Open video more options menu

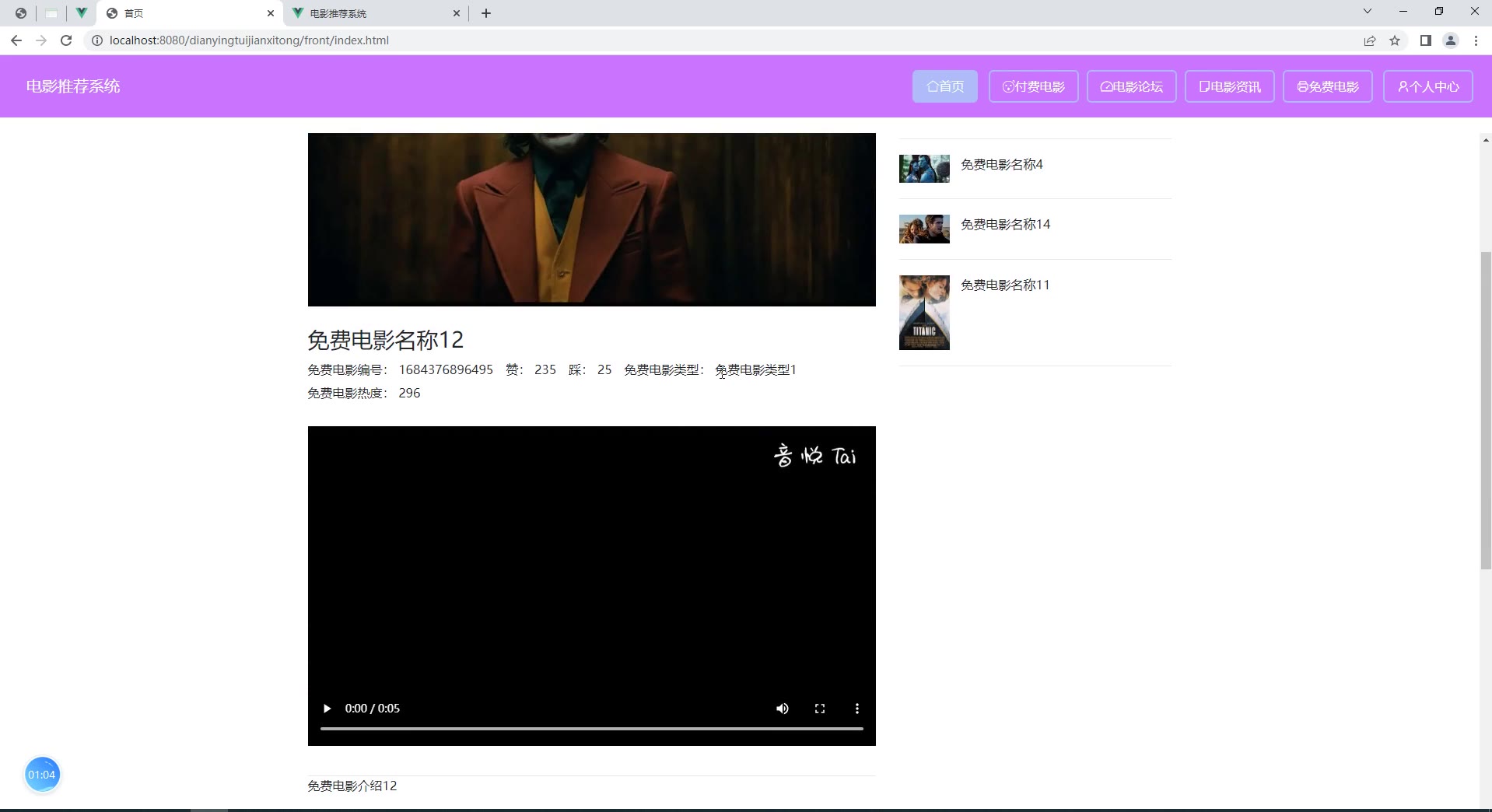857,709
